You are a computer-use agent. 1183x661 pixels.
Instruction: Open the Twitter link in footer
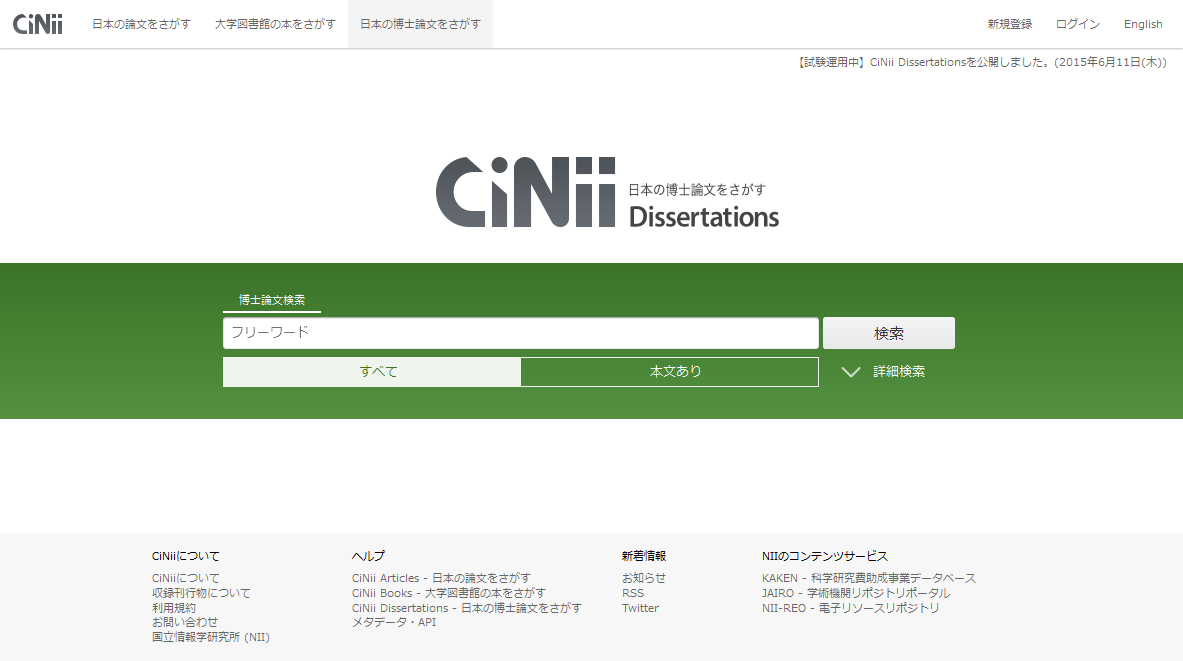coord(640,608)
